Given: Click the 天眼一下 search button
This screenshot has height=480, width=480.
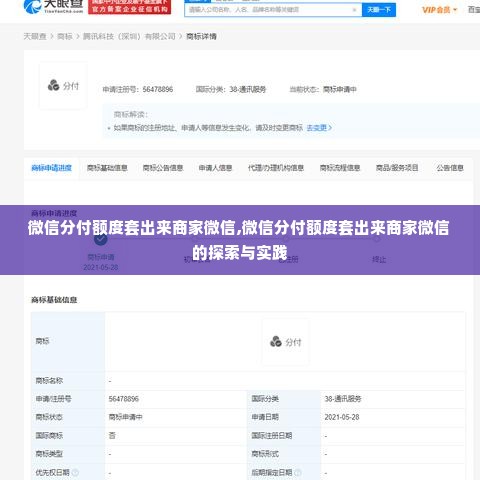Looking at the screenshot, I should tap(379, 10).
